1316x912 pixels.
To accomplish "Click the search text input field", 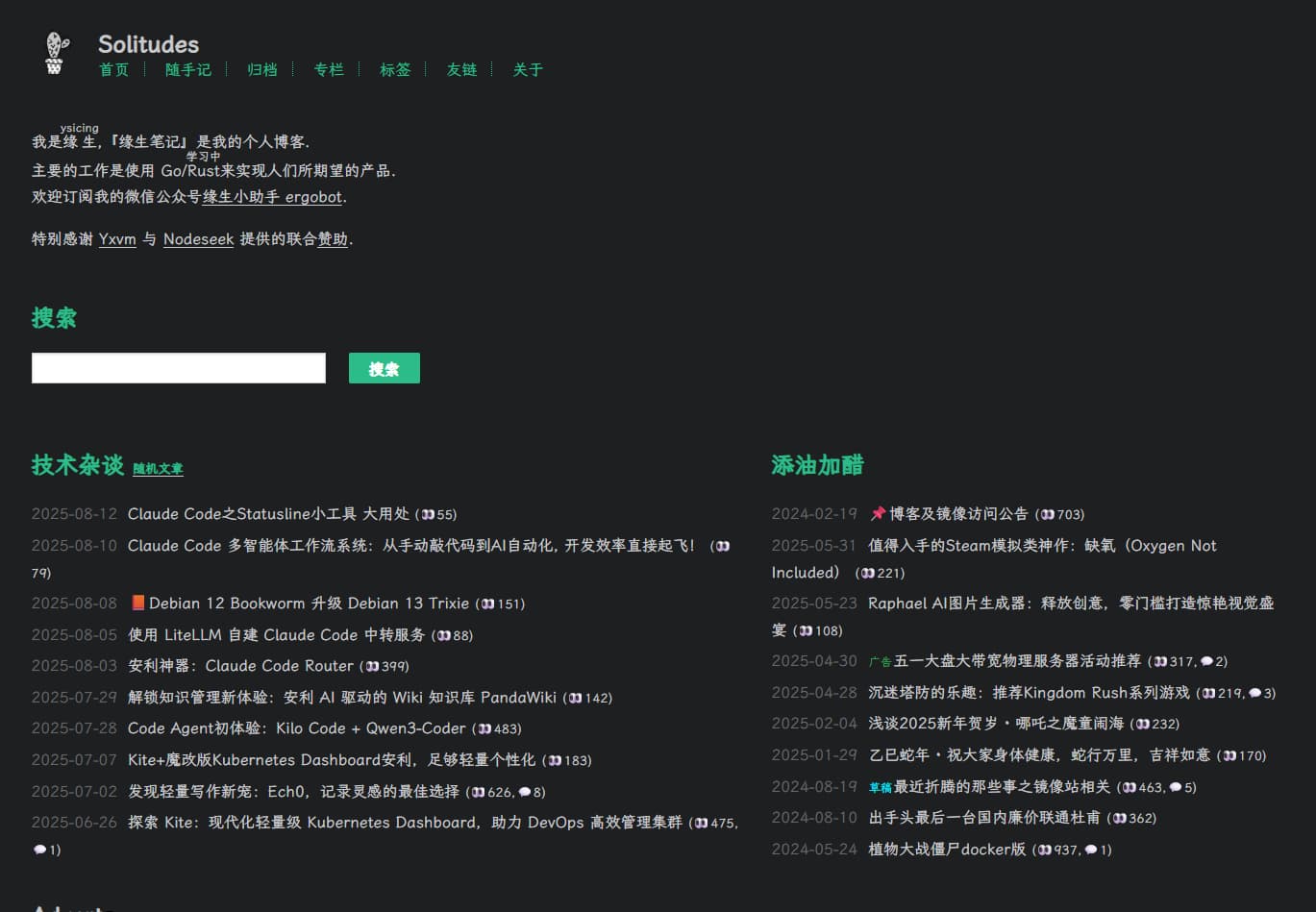I will click(x=179, y=368).
